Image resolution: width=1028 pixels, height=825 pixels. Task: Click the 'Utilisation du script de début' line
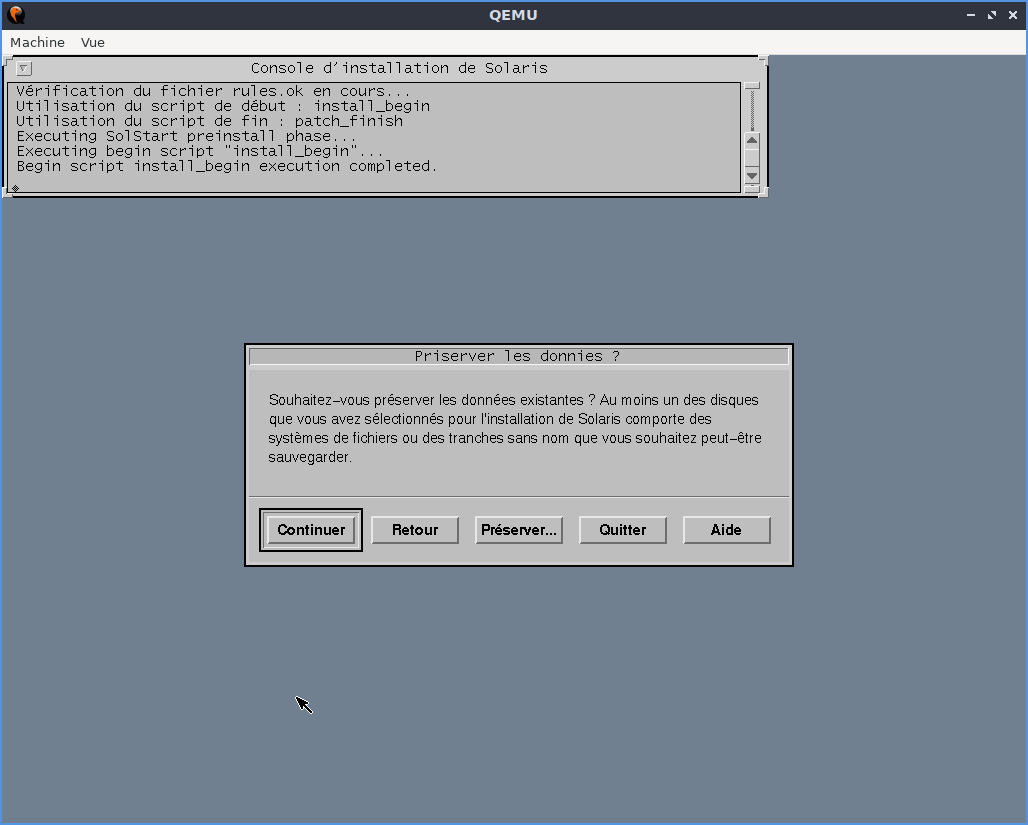223,106
